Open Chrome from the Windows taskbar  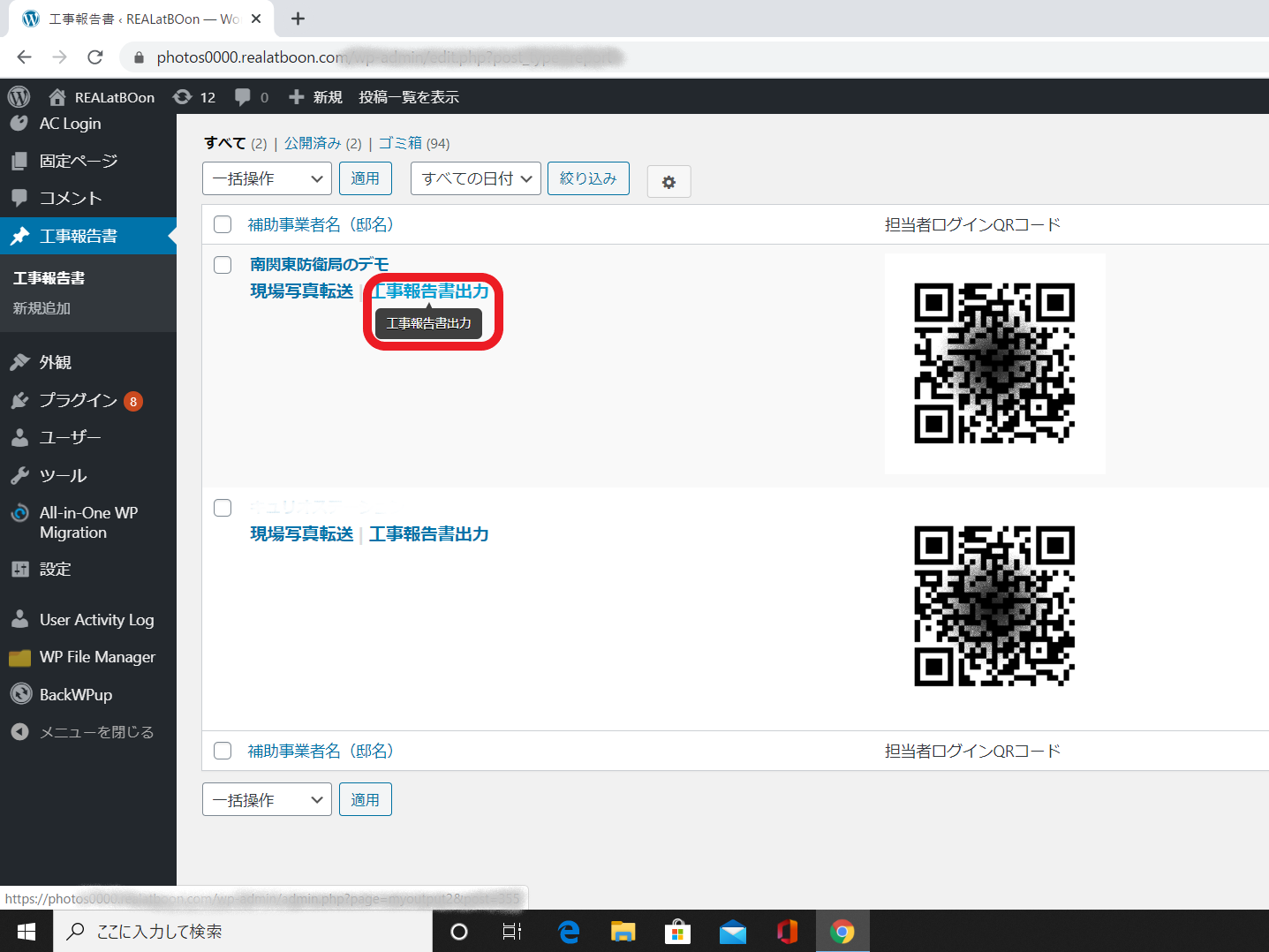click(x=842, y=932)
